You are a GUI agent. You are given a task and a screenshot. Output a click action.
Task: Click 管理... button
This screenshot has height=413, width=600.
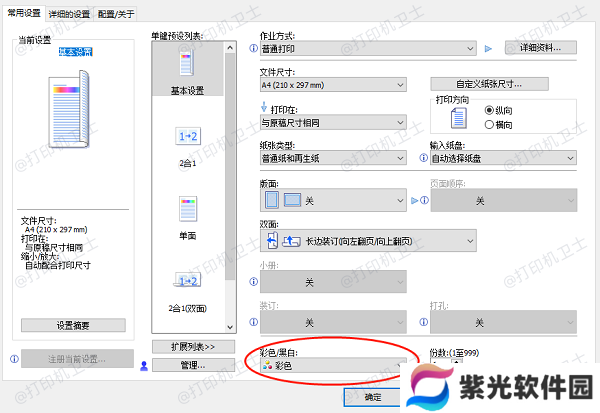pyautogui.click(x=193, y=365)
